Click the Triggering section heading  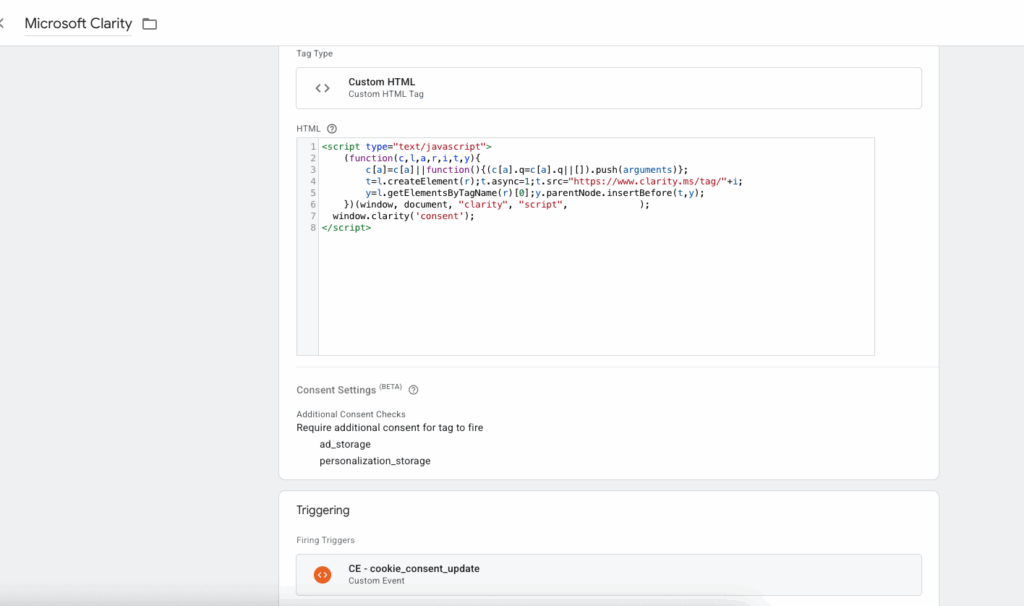(x=323, y=510)
